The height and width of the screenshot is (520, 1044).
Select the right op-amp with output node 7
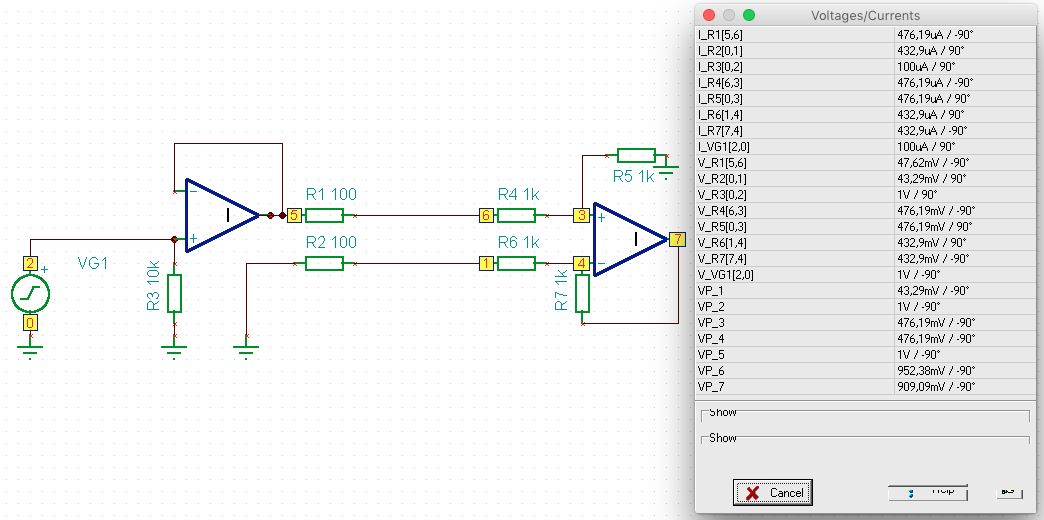click(x=628, y=239)
